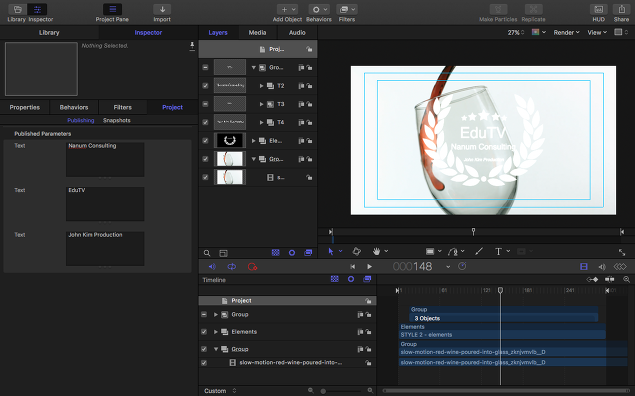635x396 pixels.
Task: Show the audio timeline icon
Action: (x=602, y=266)
